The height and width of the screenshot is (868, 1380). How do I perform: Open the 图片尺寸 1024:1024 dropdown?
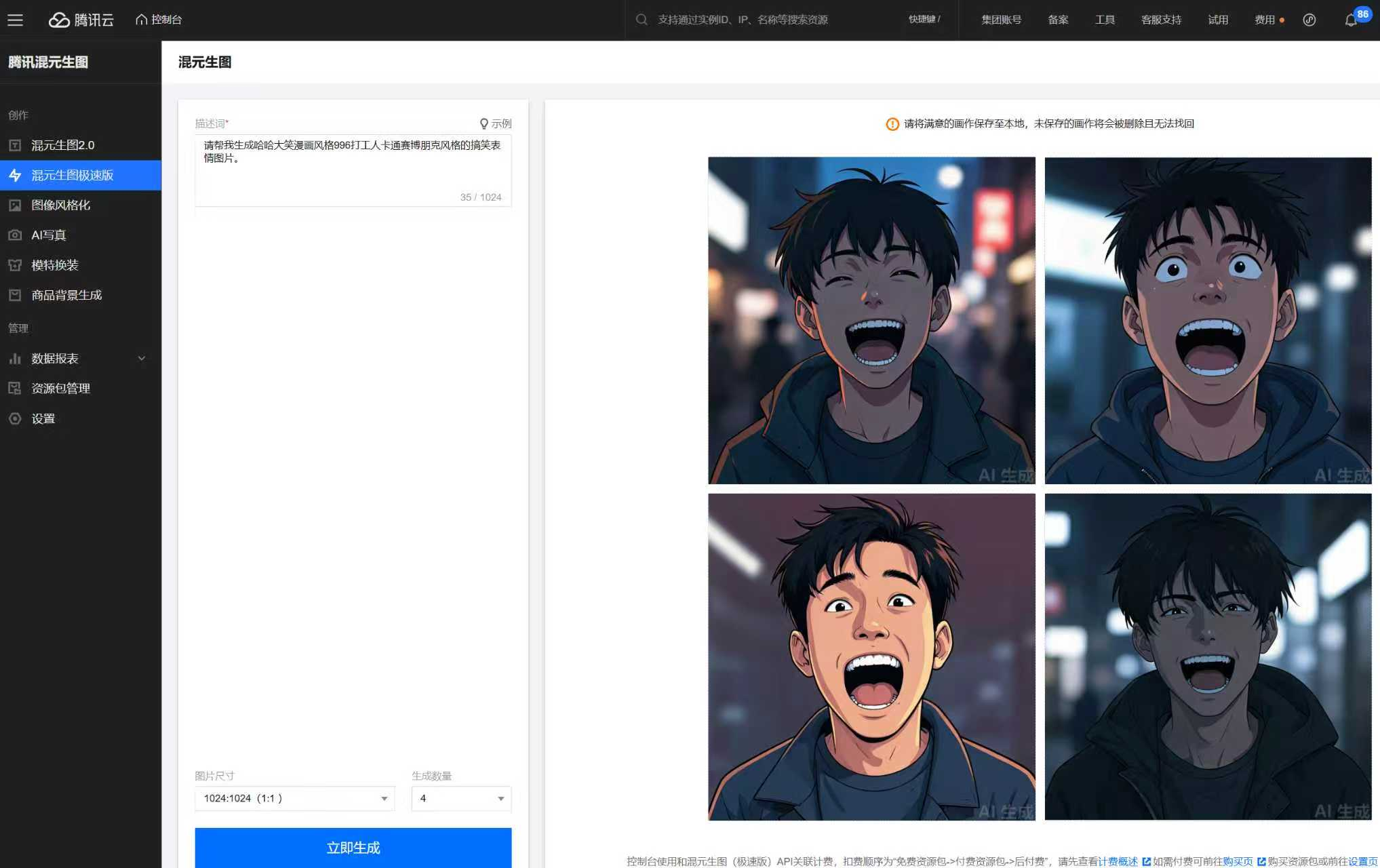point(295,798)
